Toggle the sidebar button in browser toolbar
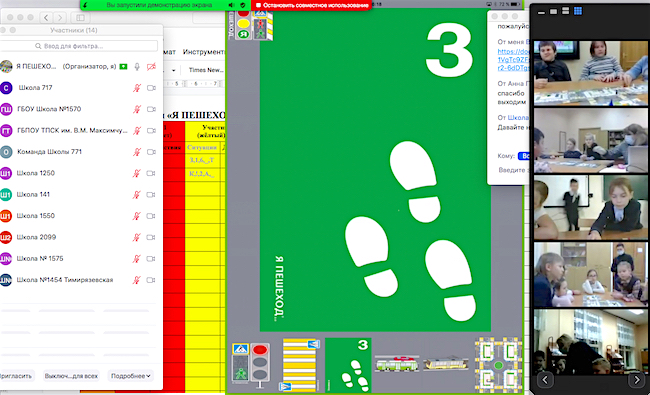Viewport: 650px width, 395px height. coord(80,17)
